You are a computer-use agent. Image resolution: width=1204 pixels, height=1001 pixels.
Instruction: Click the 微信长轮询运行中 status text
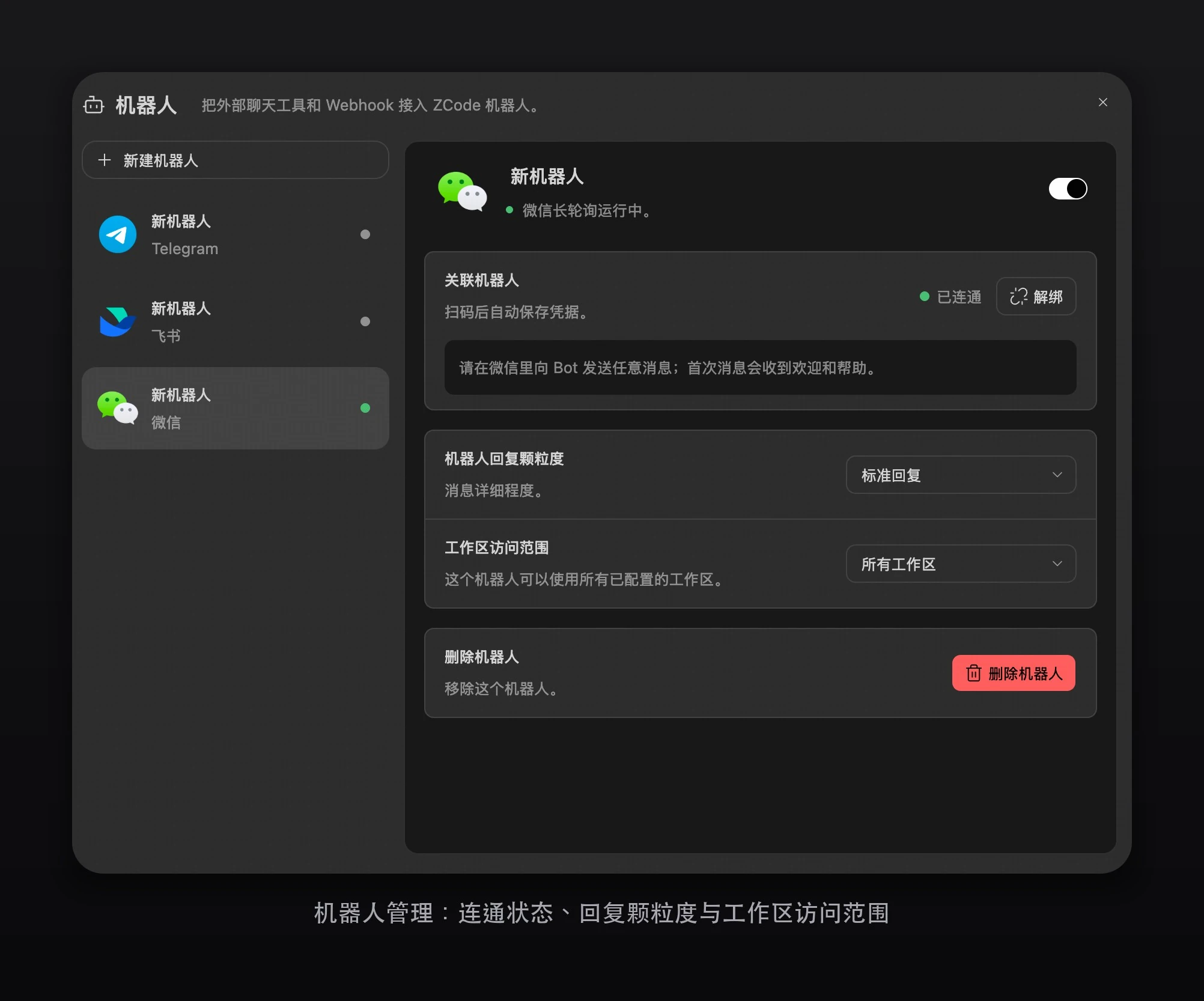pos(587,210)
